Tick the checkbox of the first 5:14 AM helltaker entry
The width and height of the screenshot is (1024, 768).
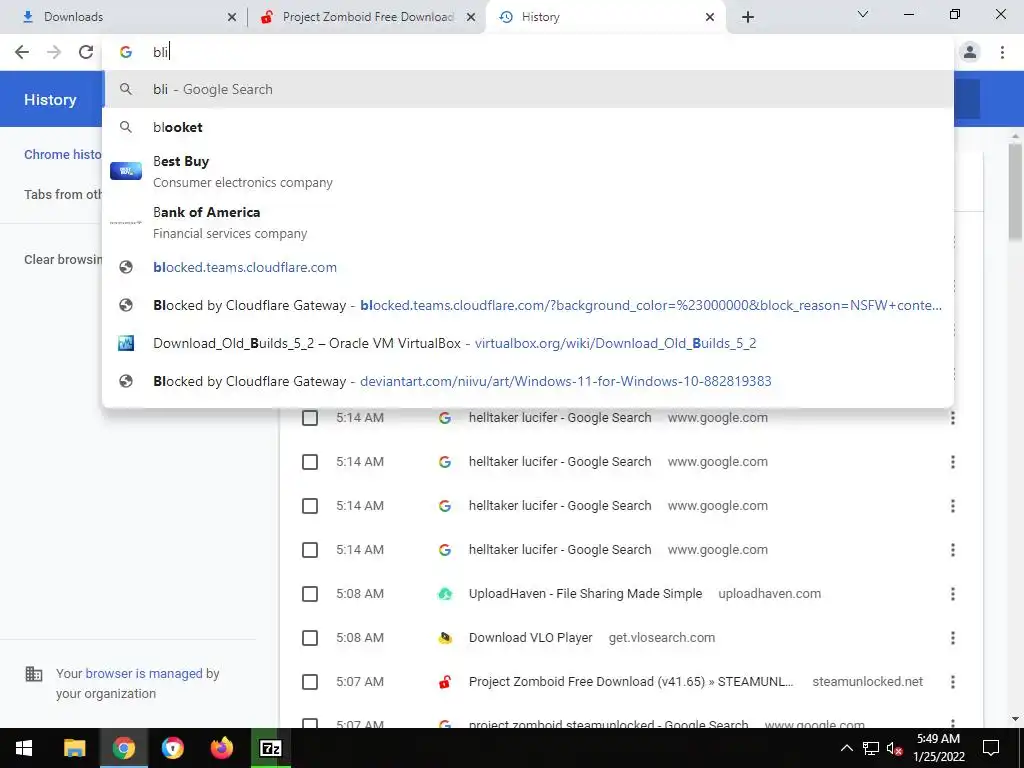click(310, 418)
